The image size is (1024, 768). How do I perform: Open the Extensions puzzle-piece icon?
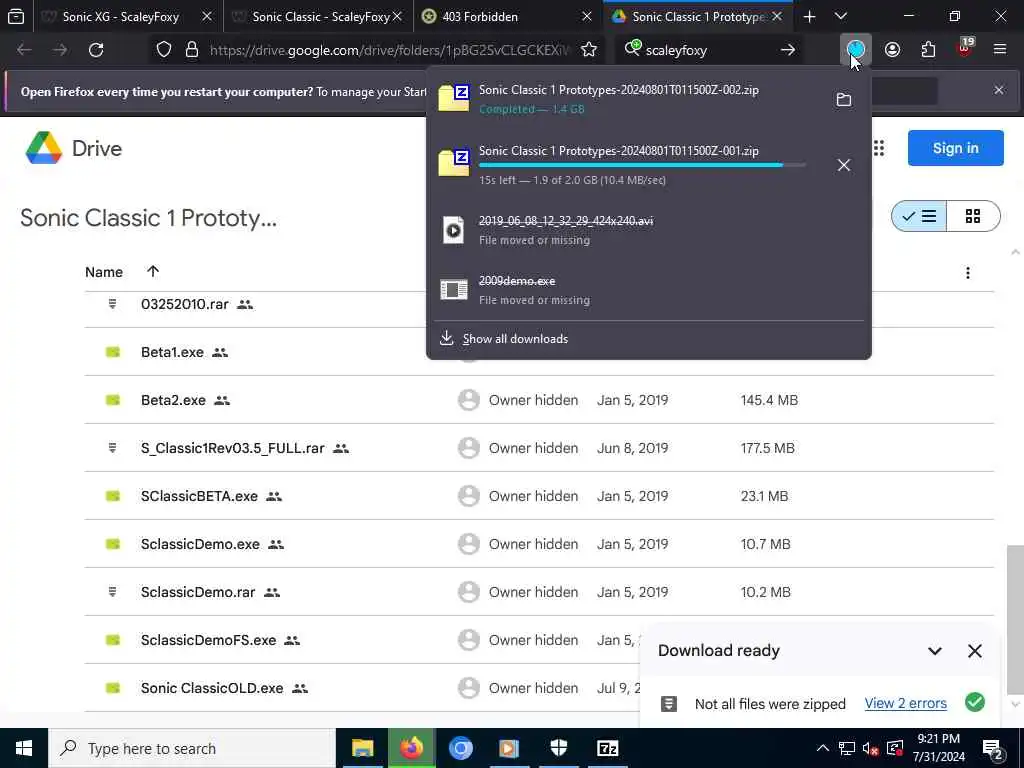pos(928,50)
